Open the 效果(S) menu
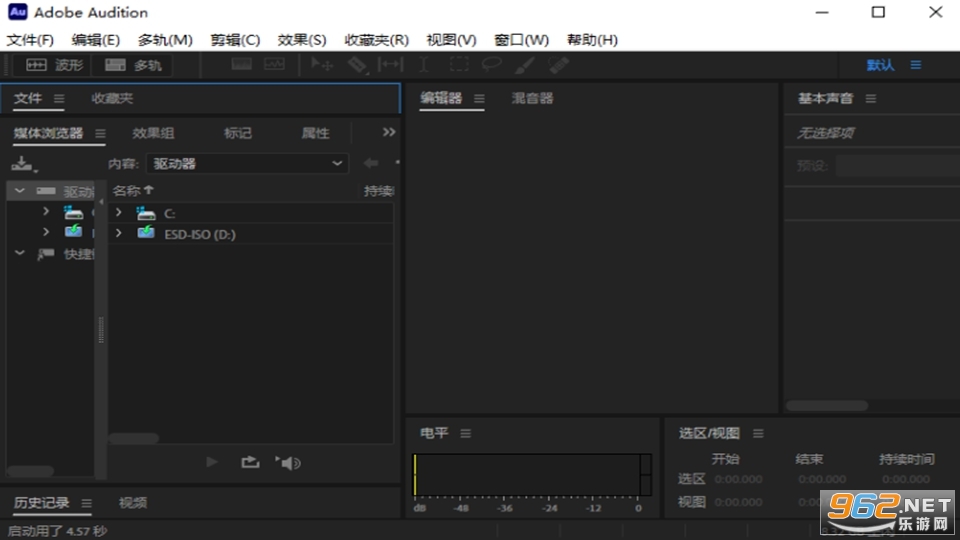The image size is (960, 540). click(x=302, y=40)
